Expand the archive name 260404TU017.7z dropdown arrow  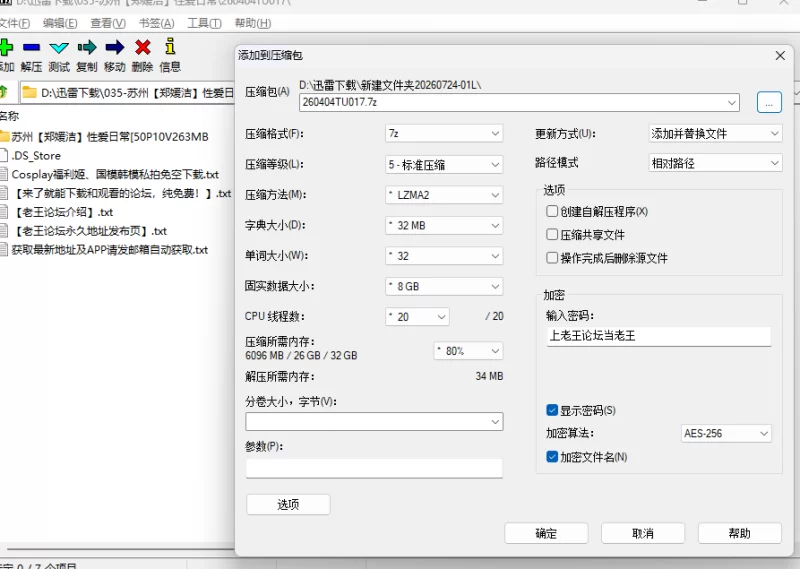point(732,103)
